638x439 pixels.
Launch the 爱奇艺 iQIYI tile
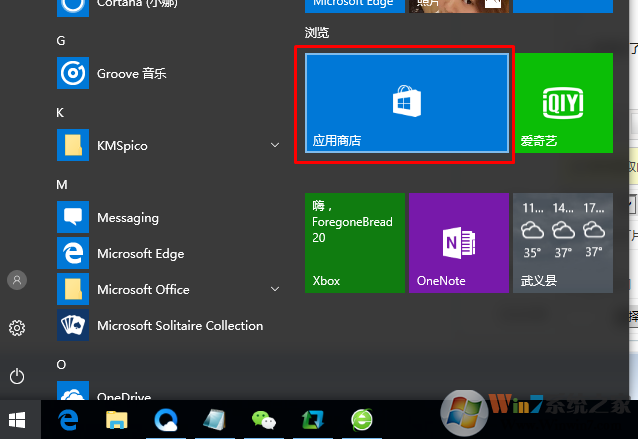pos(562,104)
